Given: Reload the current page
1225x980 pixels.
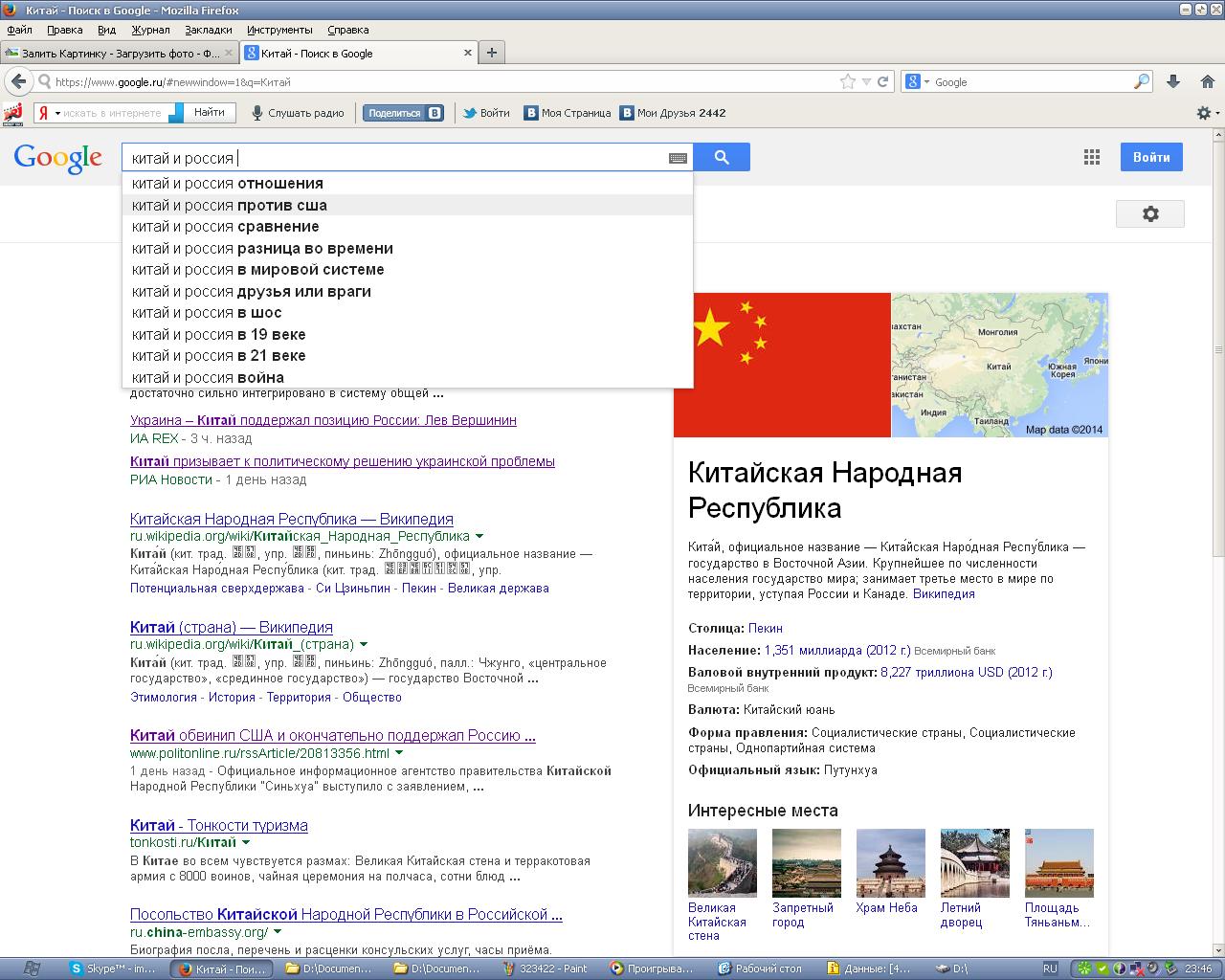Looking at the screenshot, I should coord(883,82).
